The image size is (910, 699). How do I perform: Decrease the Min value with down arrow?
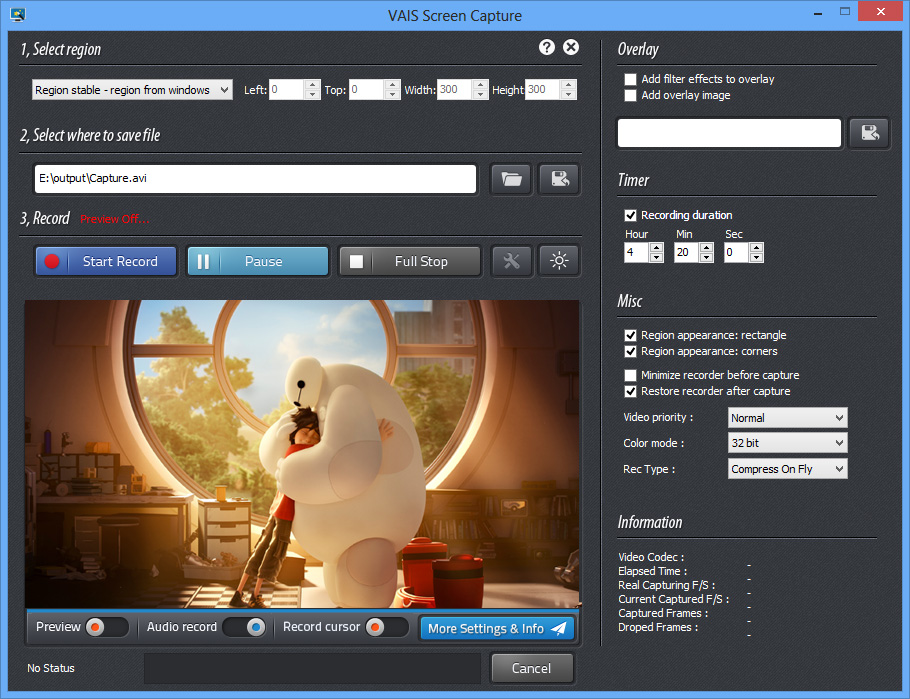(706, 258)
